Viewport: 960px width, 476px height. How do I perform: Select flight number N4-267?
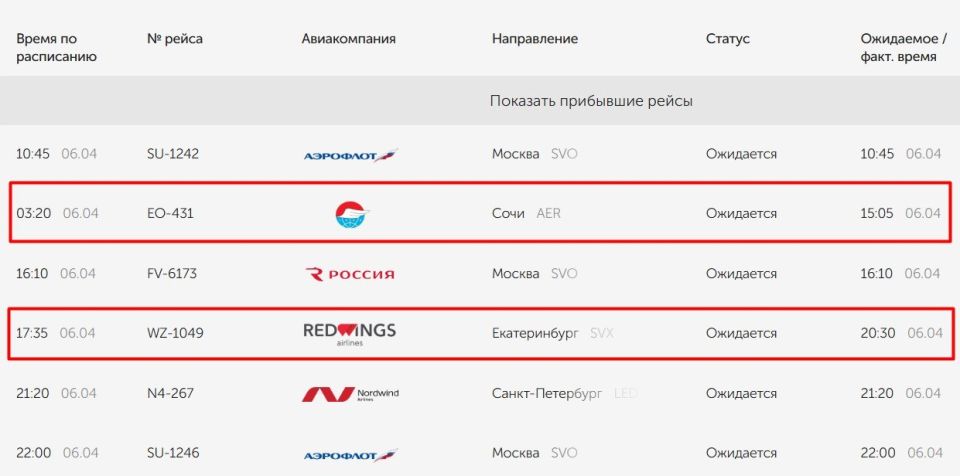coord(170,393)
